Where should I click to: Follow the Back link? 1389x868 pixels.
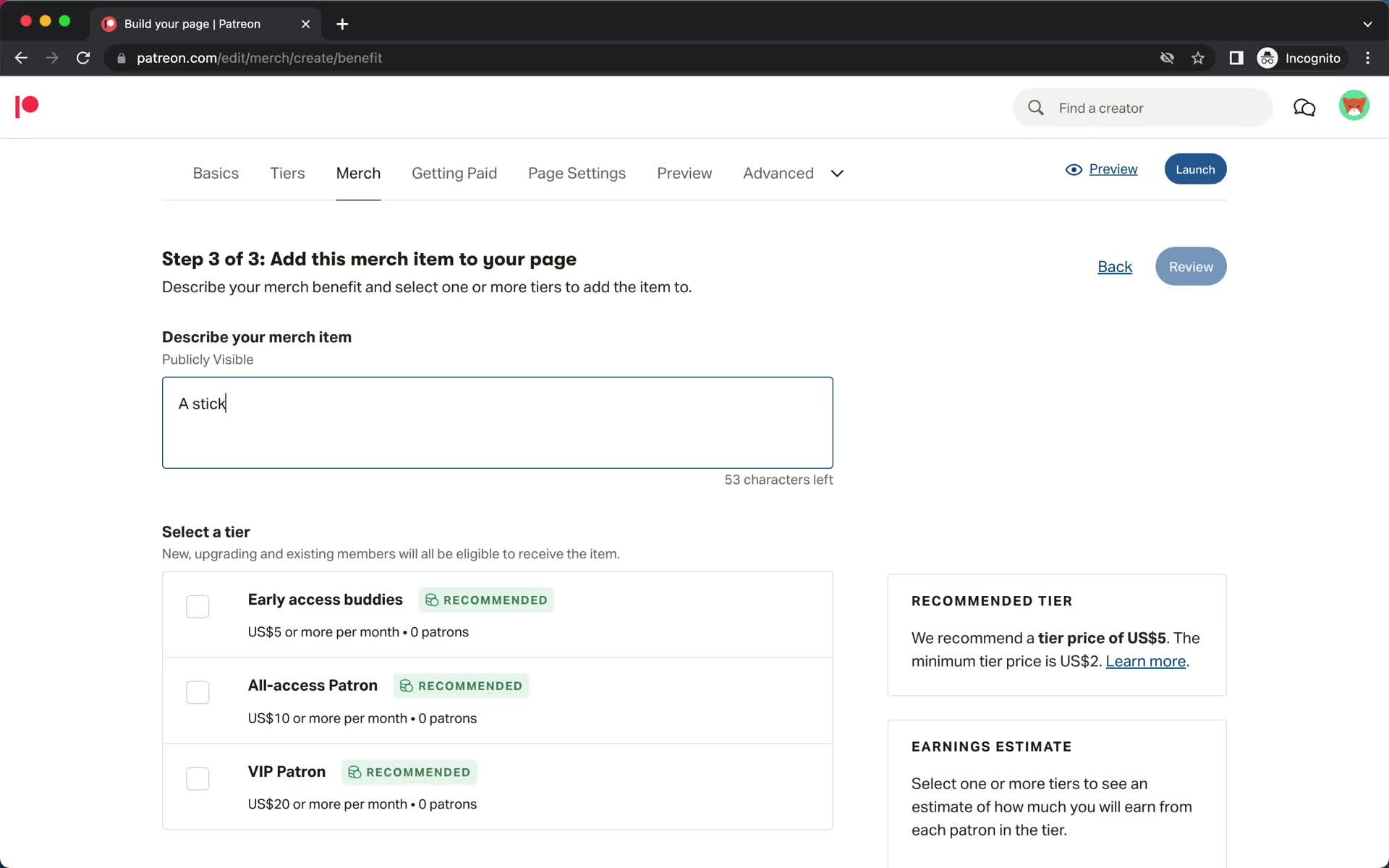[1115, 267]
